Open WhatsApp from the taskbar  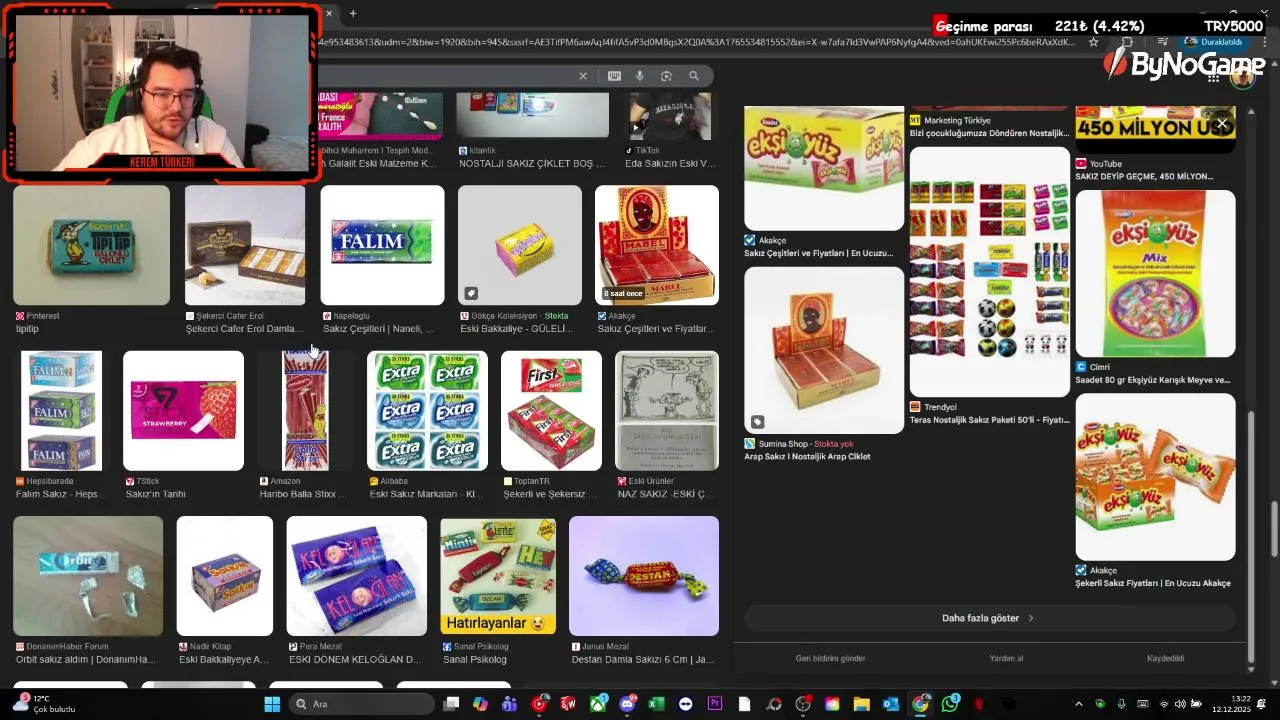coord(950,704)
